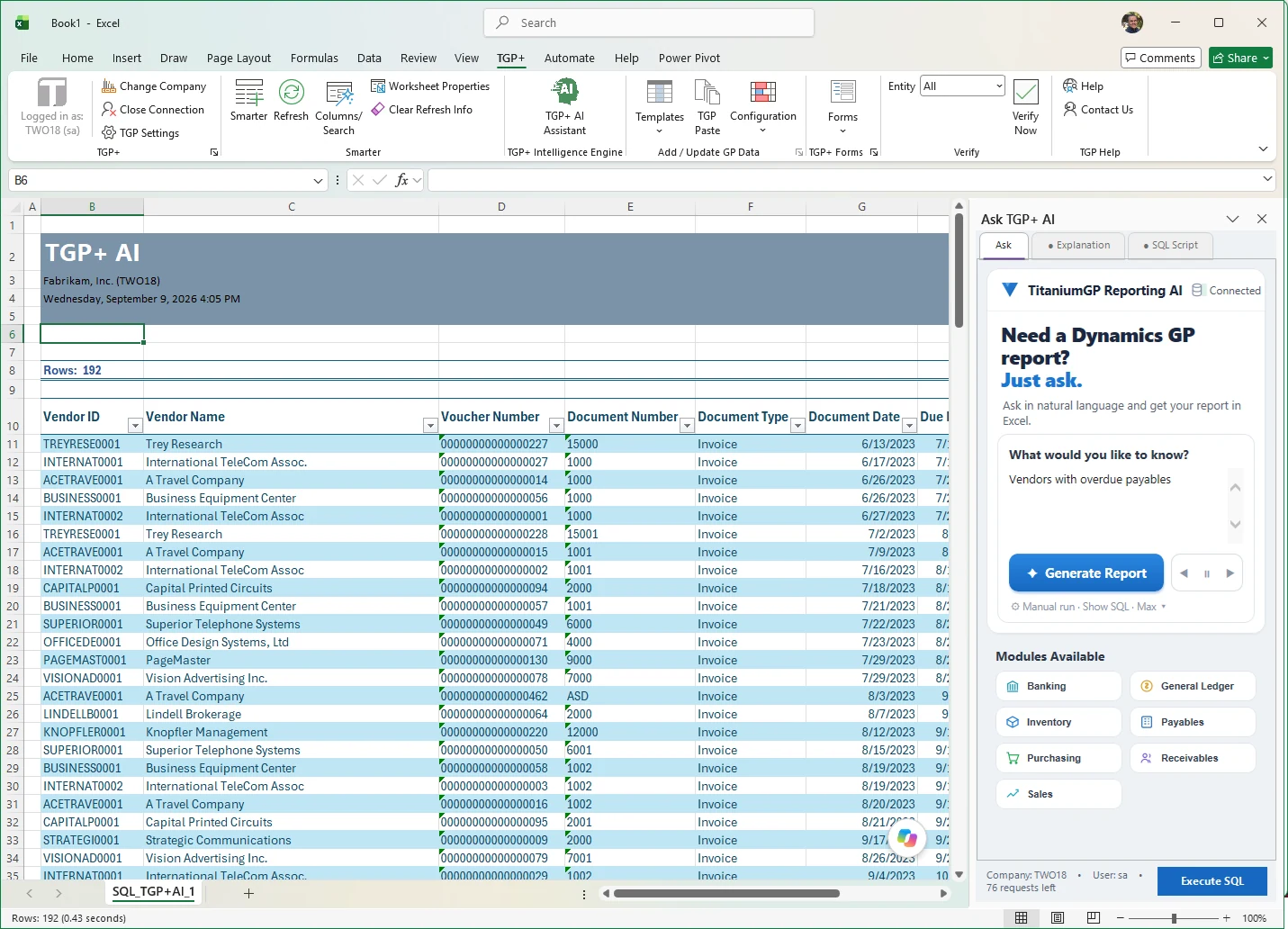Click Contact Us in TGP Help
This screenshot has width=1288, height=929.
pyautogui.click(x=1098, y=110)
